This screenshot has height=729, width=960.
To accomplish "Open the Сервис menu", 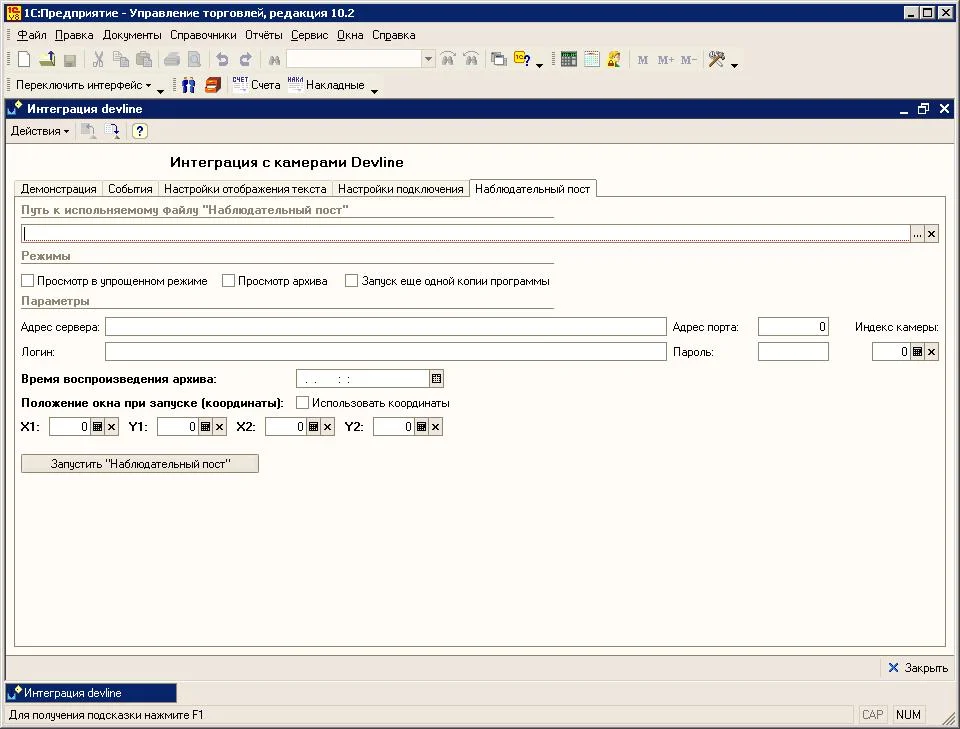I will [309, 35].
